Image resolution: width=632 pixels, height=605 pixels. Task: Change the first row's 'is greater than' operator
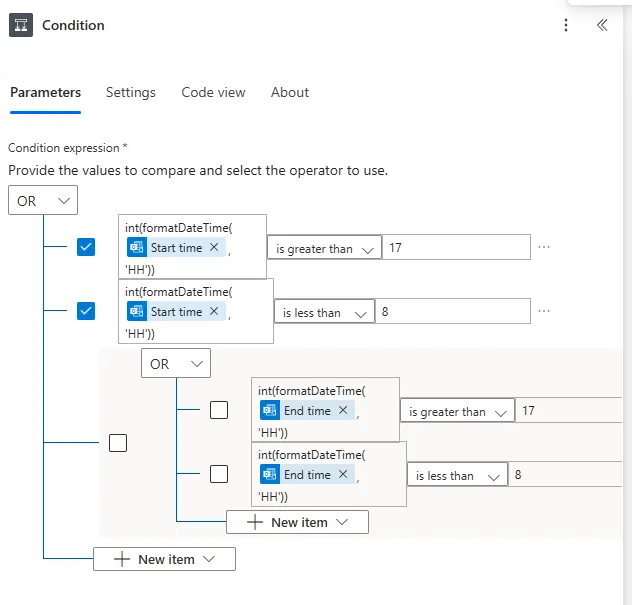pos(324,248)
